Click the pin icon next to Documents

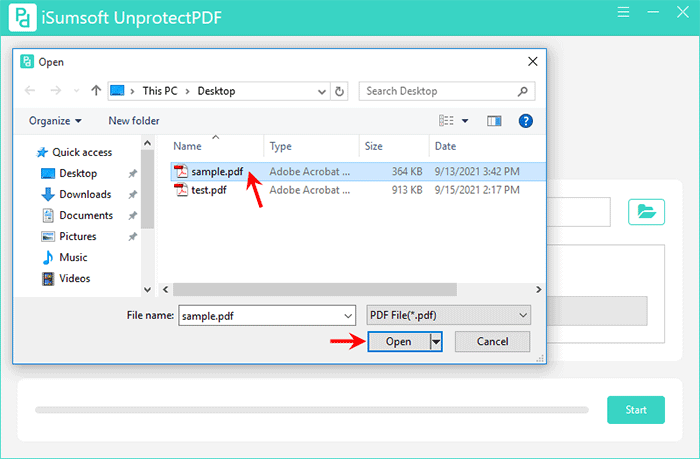pyautogui.click(x=133, y=216)
